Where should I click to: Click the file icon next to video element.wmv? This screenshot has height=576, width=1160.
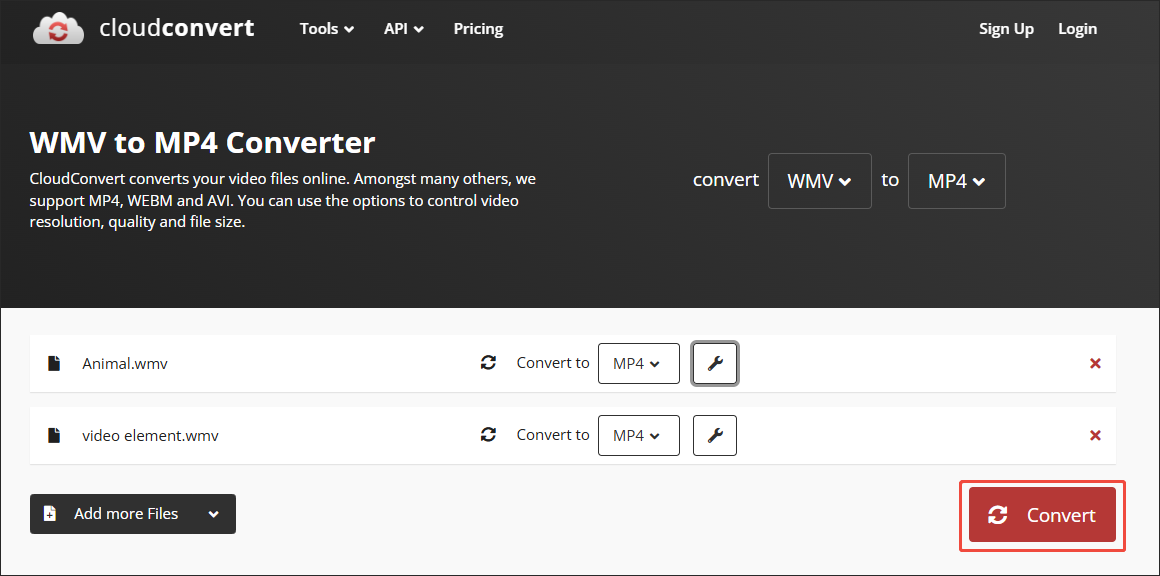point(54,435)
